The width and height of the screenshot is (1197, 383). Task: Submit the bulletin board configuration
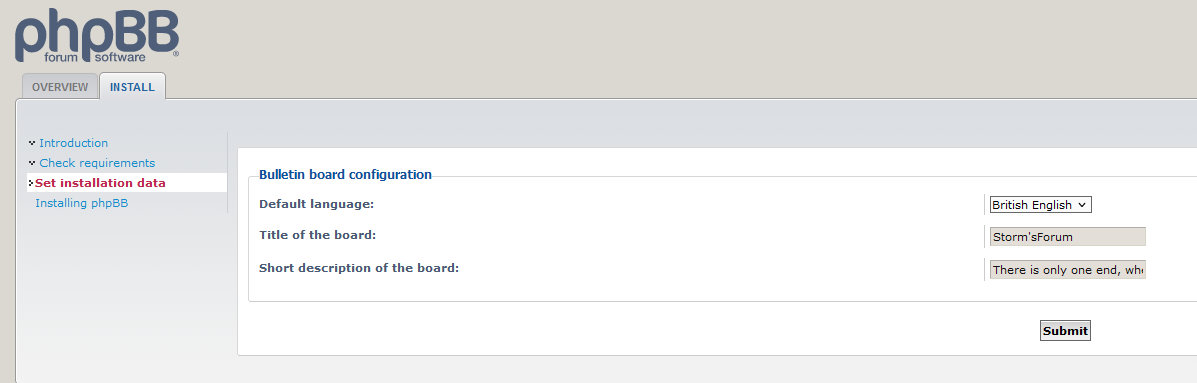pos(1065,330)
